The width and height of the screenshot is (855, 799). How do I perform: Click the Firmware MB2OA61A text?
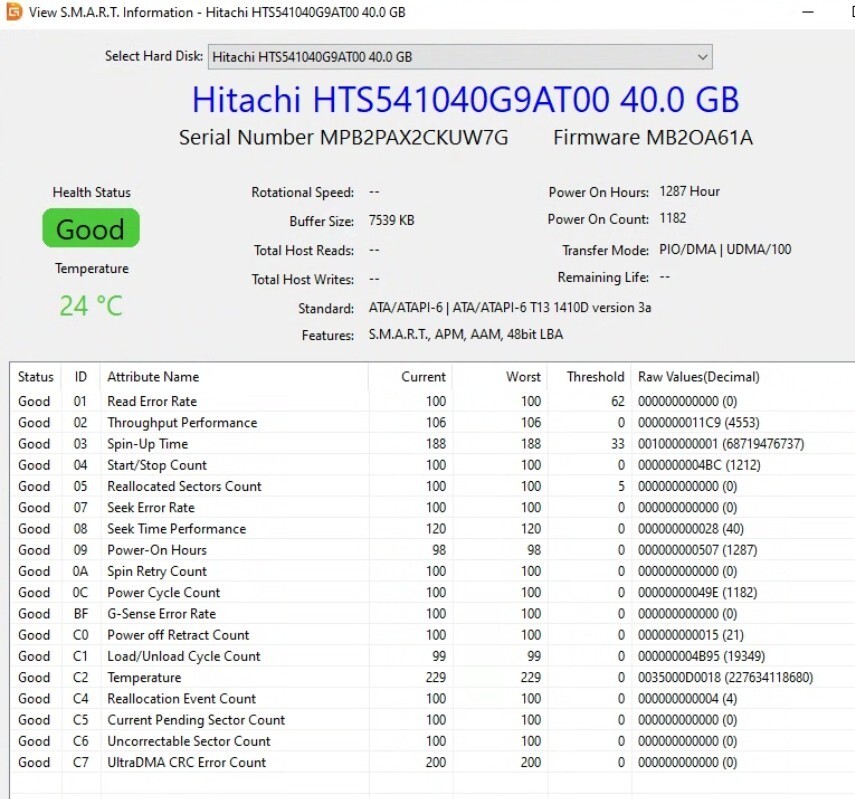pyautogui.click(x=653, y=137)
